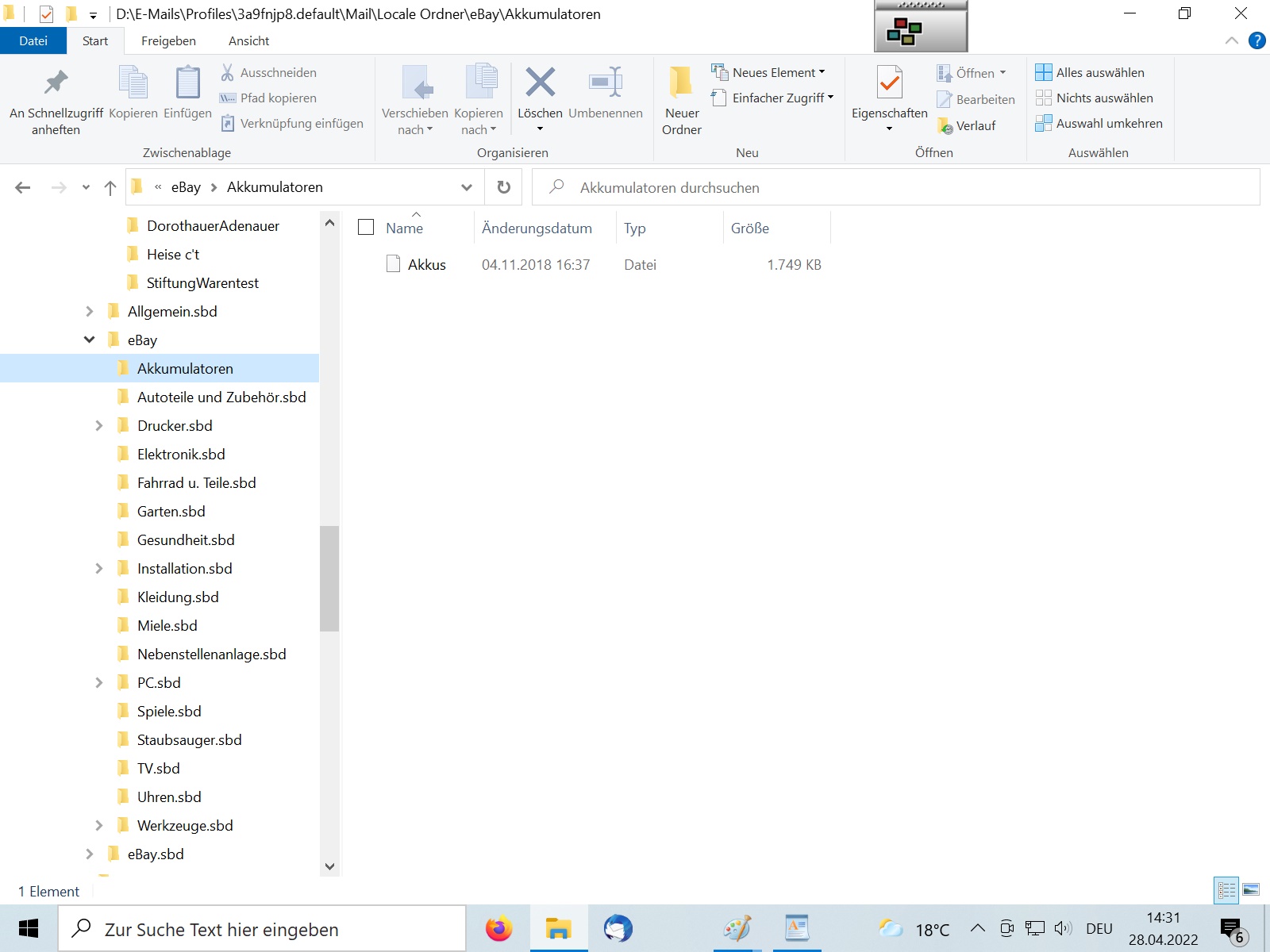
Task: Click the weather widget showing 18°C
Action: (914, 929)
